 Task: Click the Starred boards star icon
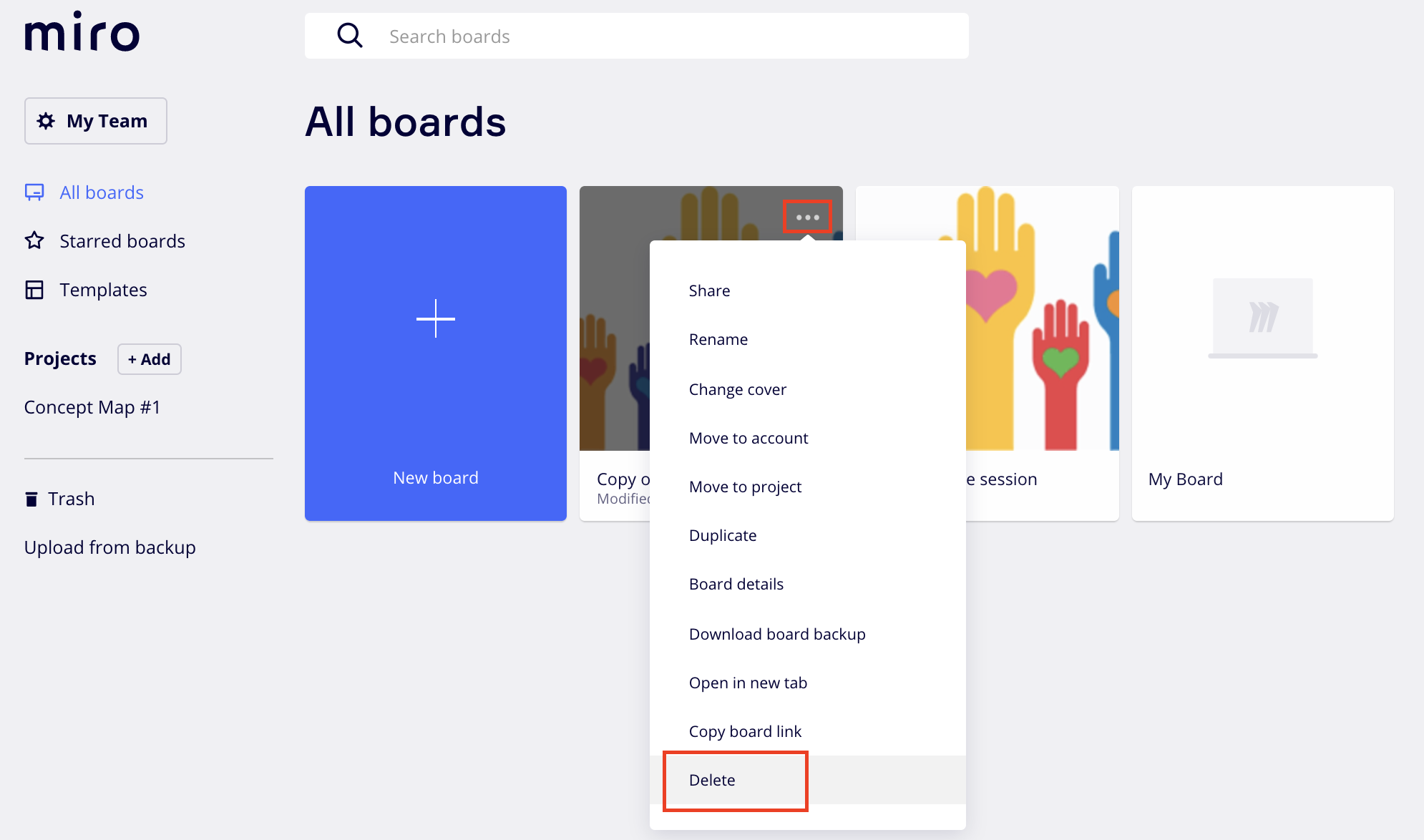coord(34,241)
